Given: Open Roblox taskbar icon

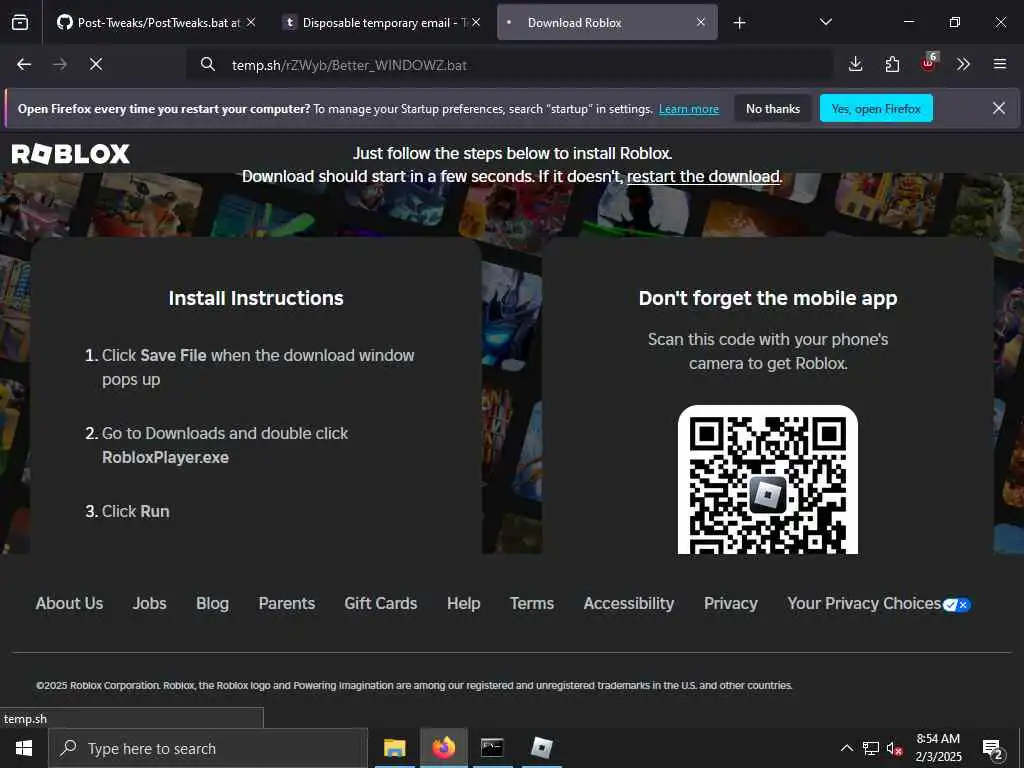Looking at the screenshot, I should click(x=541, y=748).
